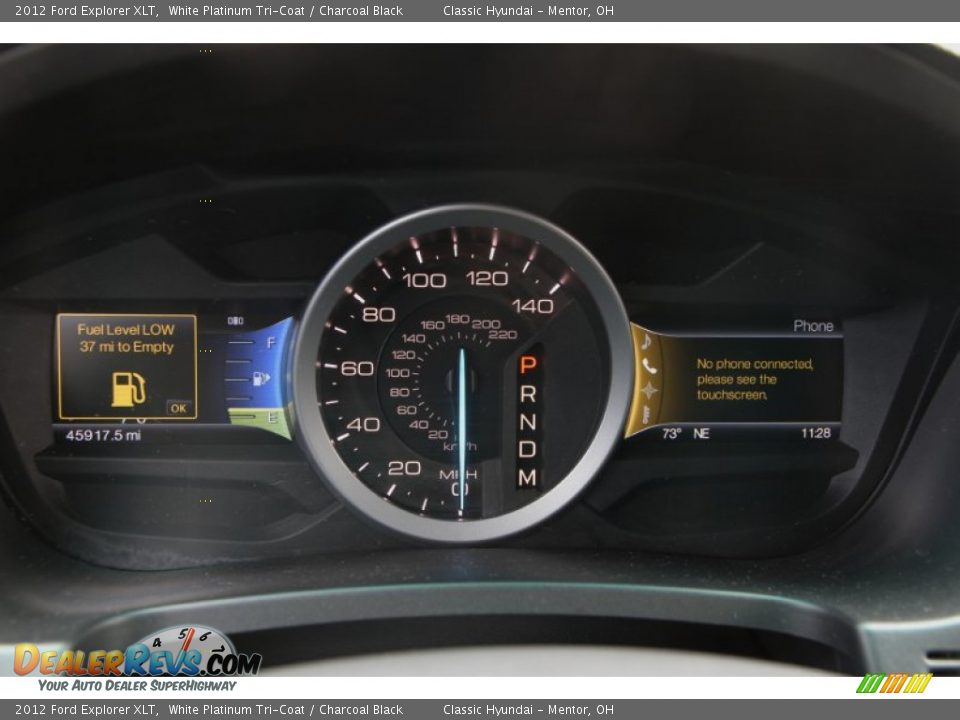The width and height of the screenshot is (960, 720).
Task: Click the 45917.5 mi odometer reading
Action: click(103, 435)
